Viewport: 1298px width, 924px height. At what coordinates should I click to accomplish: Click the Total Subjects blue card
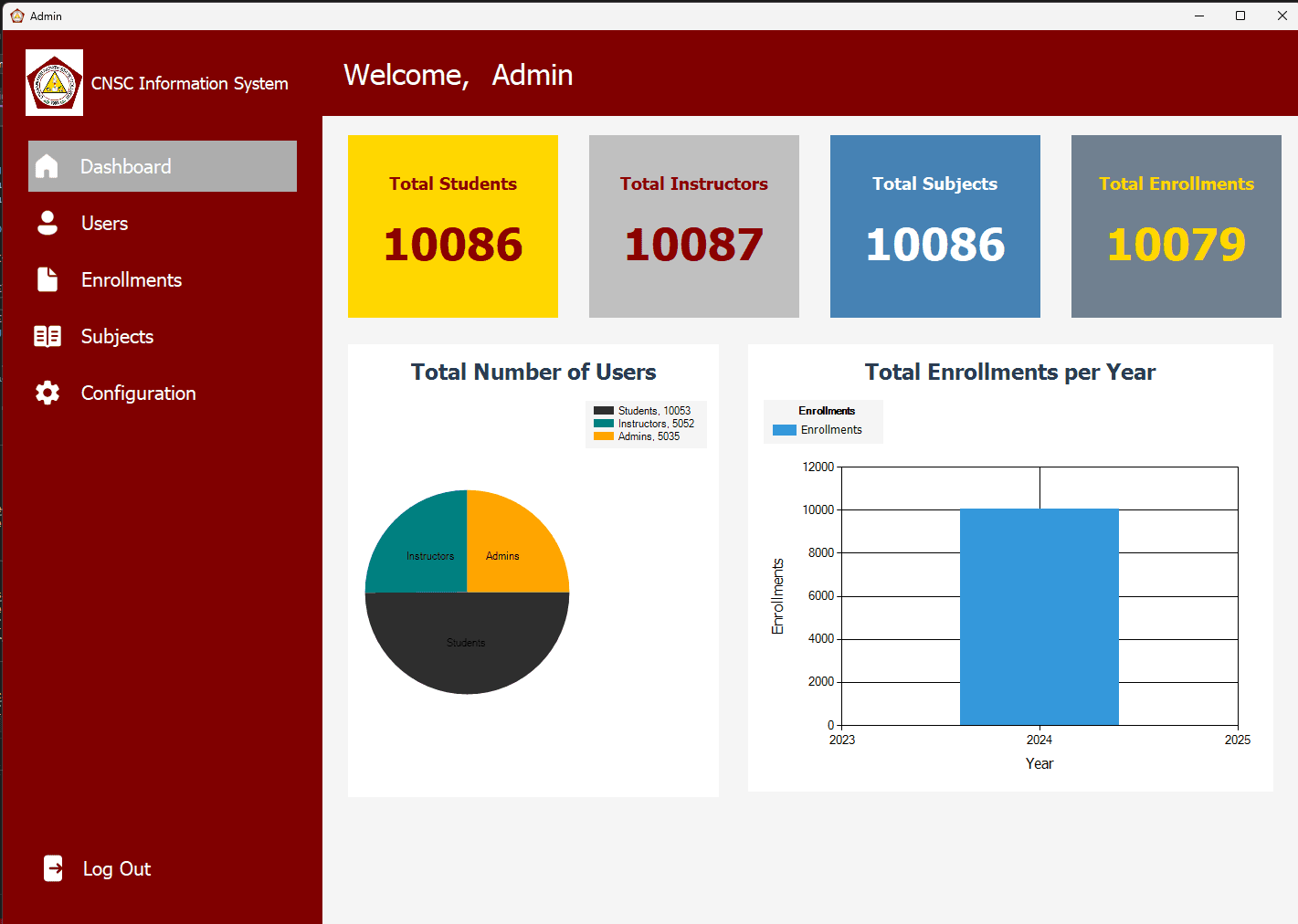[x=935, y=226]
